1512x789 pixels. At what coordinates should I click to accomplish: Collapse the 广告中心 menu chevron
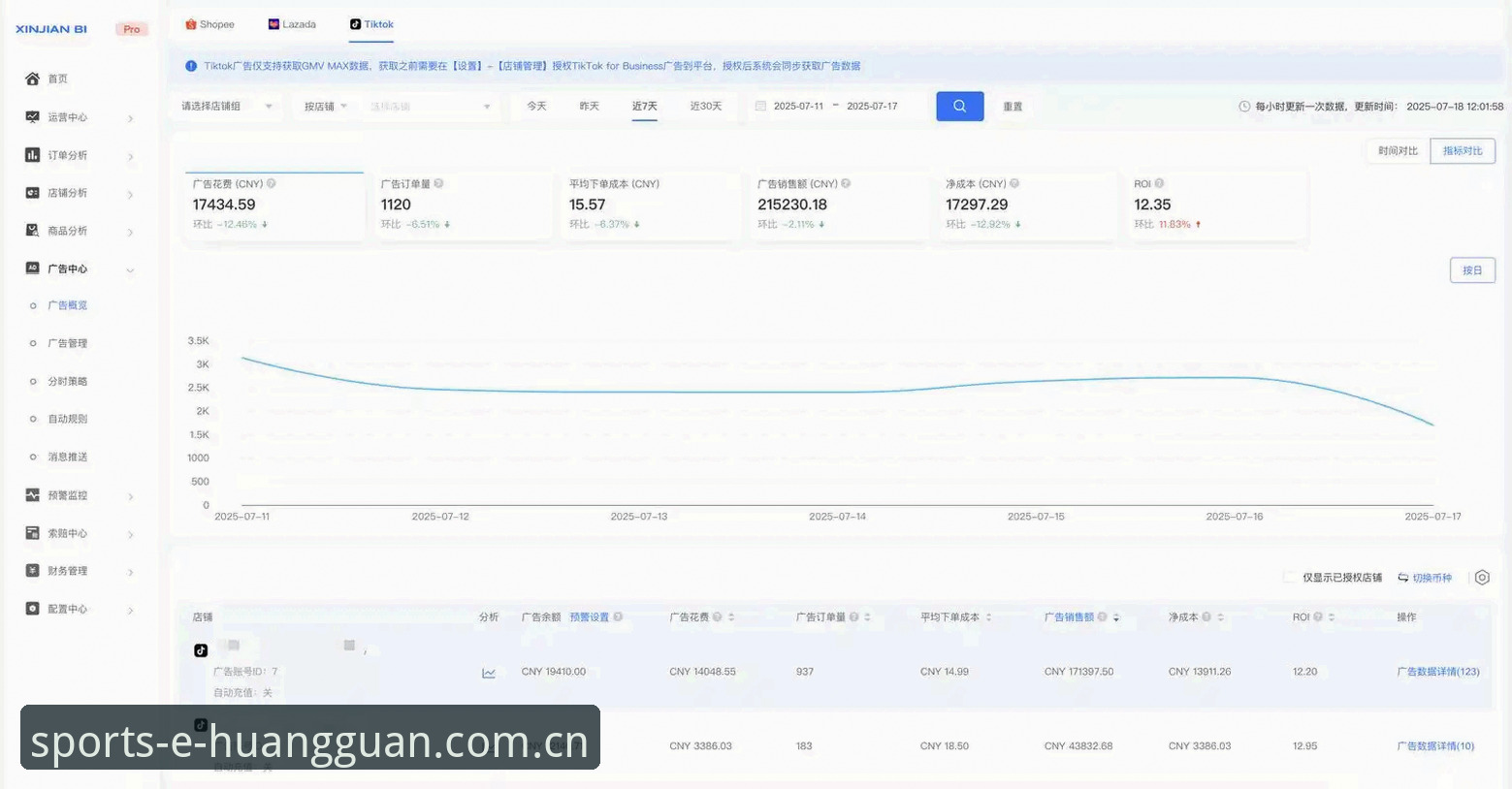(130, 269)
